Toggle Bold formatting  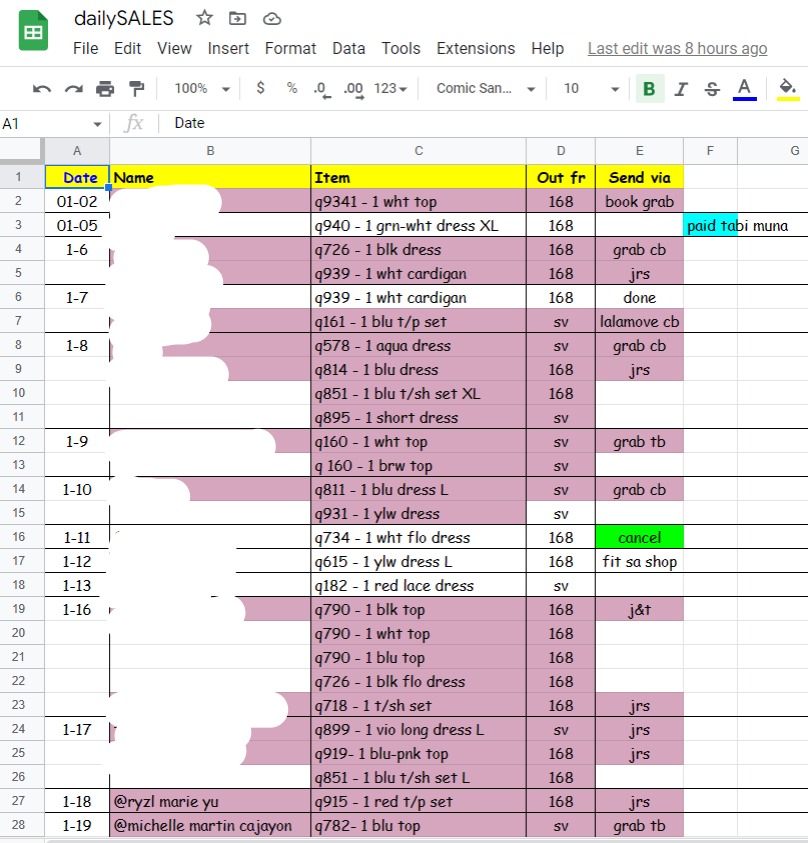[x=649, y=89]
